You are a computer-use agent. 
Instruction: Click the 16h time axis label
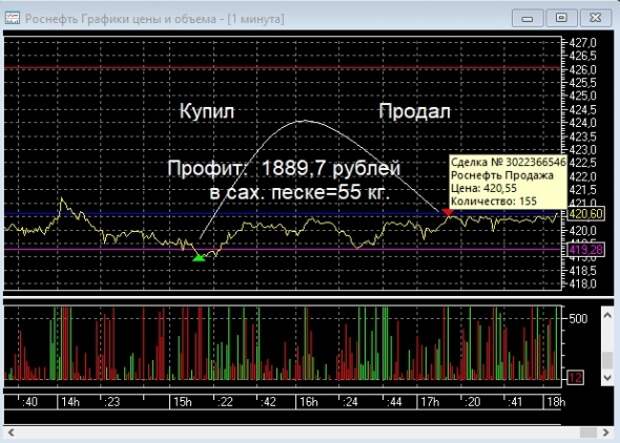[x=308, y=402]
